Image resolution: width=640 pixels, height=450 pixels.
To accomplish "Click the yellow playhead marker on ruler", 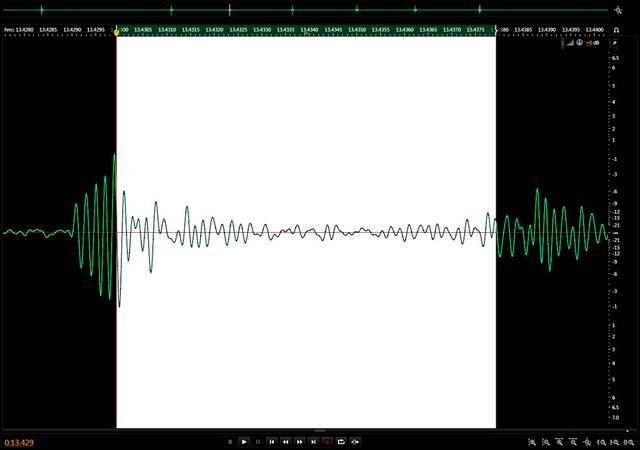I will [x=117, y=31].
